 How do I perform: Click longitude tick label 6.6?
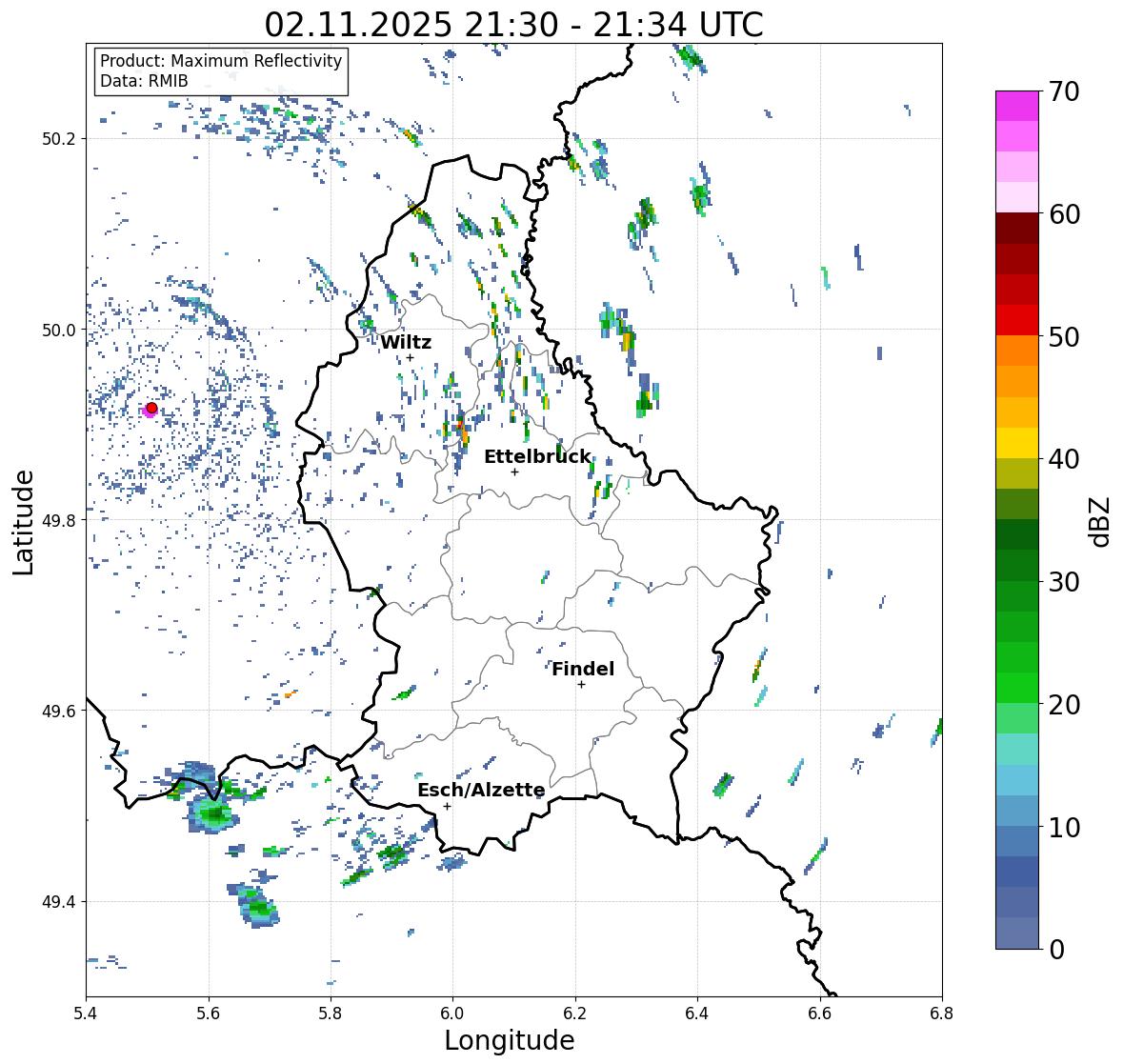(x=819, y=1014)
